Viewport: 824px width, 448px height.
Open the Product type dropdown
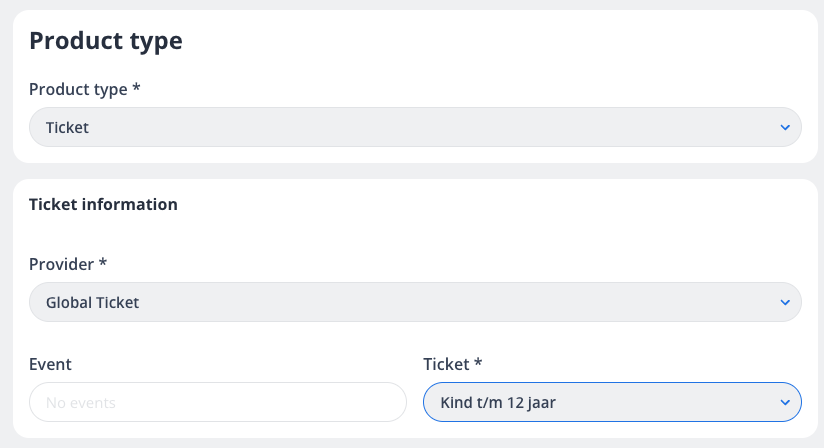415,127
